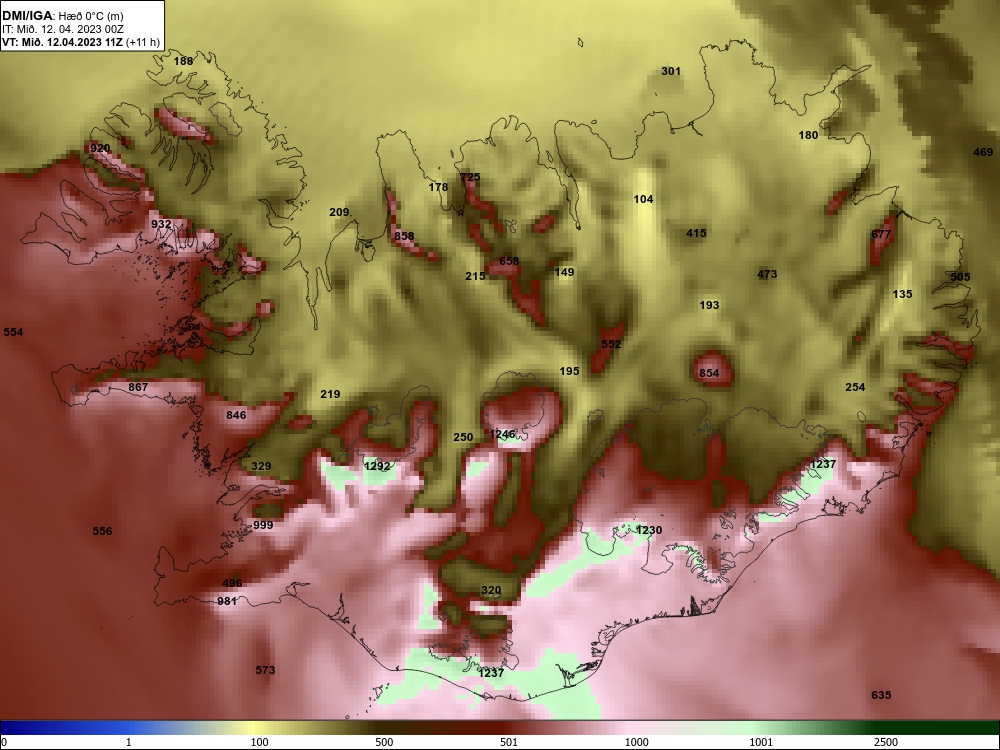
Task: Click the map value '469'
Action: 983,152
